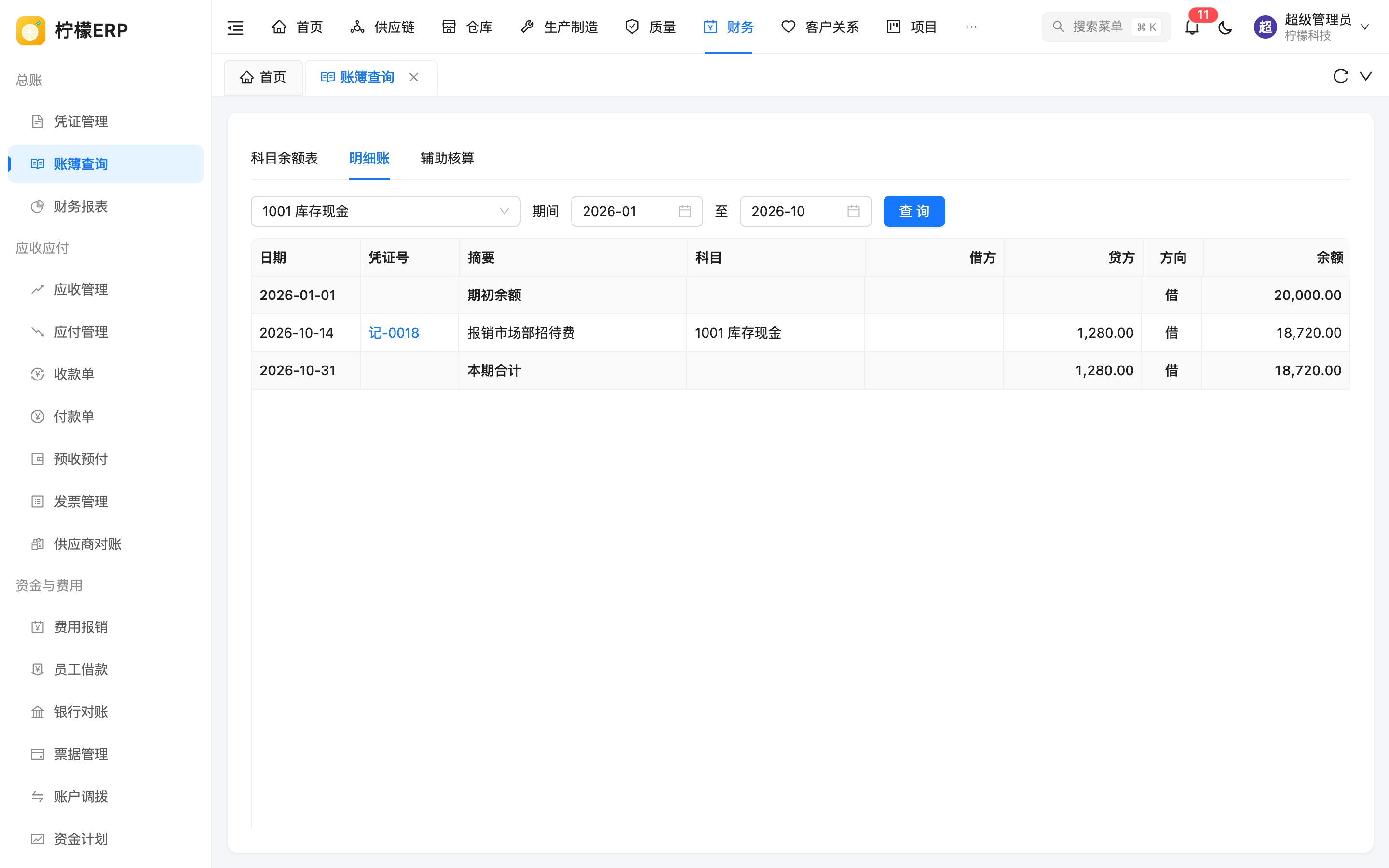The width and height of the screenshot is (1389, 868).
Task: Open the notification bell
Action: (x=1192, y=27)
